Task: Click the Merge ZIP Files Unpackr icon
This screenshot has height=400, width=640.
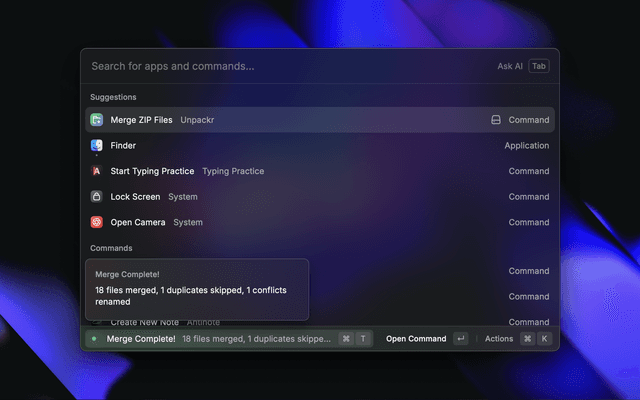Action: click(97, 120)
